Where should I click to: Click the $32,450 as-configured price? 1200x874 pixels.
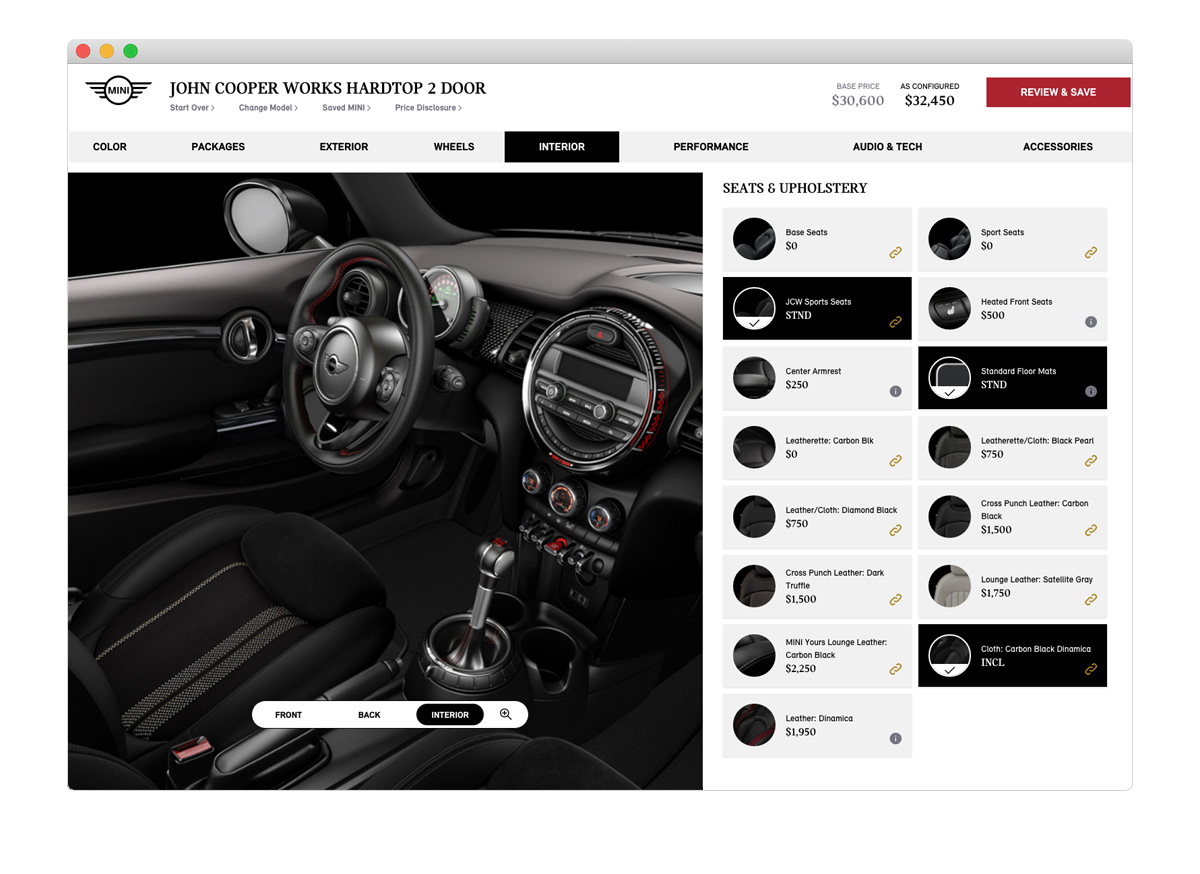pos(930,101)
